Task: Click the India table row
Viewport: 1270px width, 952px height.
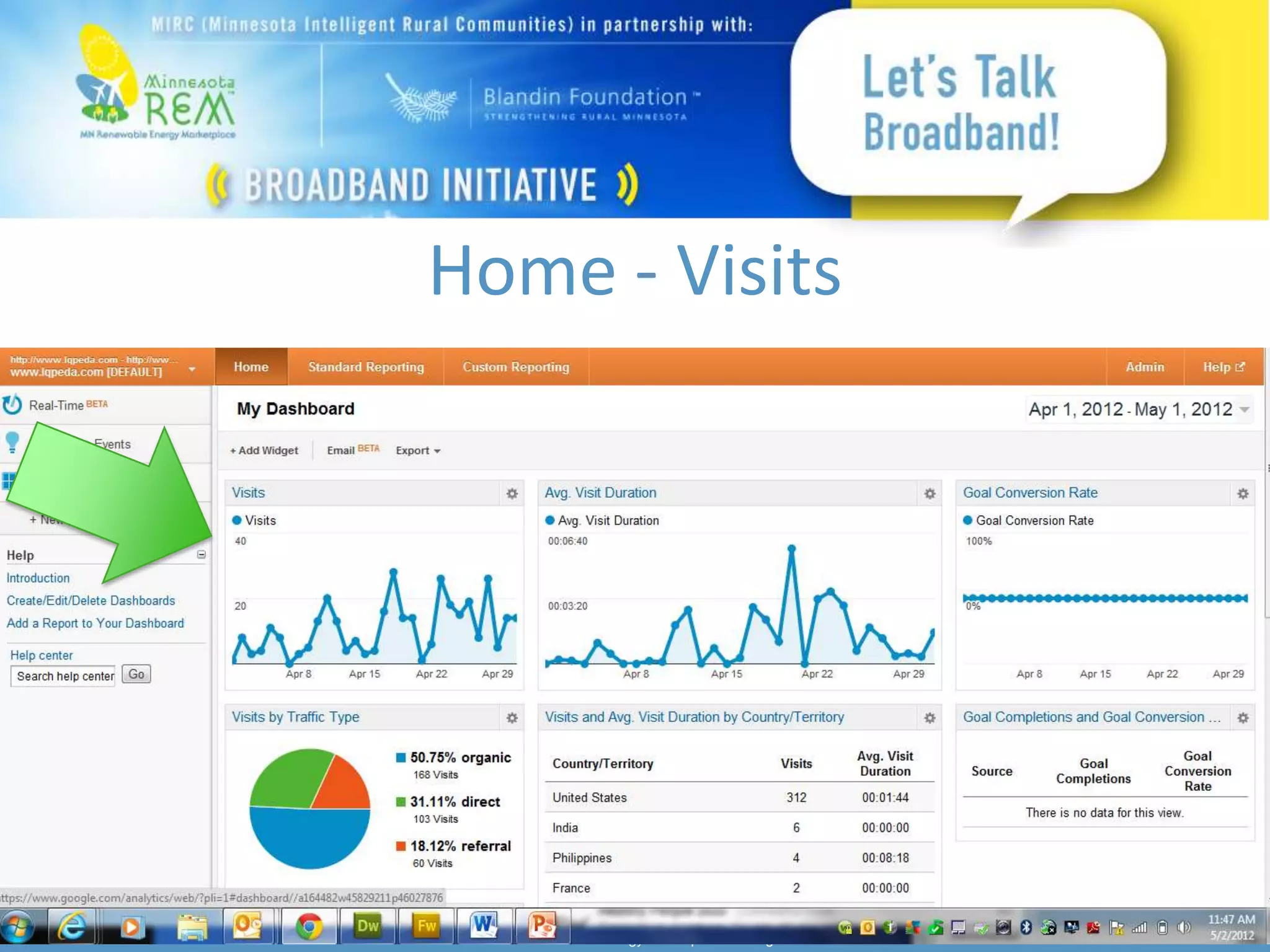Action: (x=739, y=827)
